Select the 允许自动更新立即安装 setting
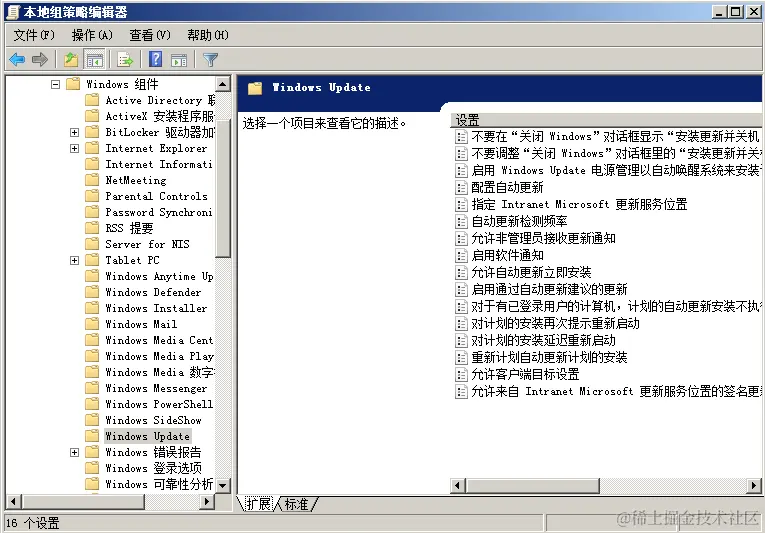765x533 pixels. point(531,272)
